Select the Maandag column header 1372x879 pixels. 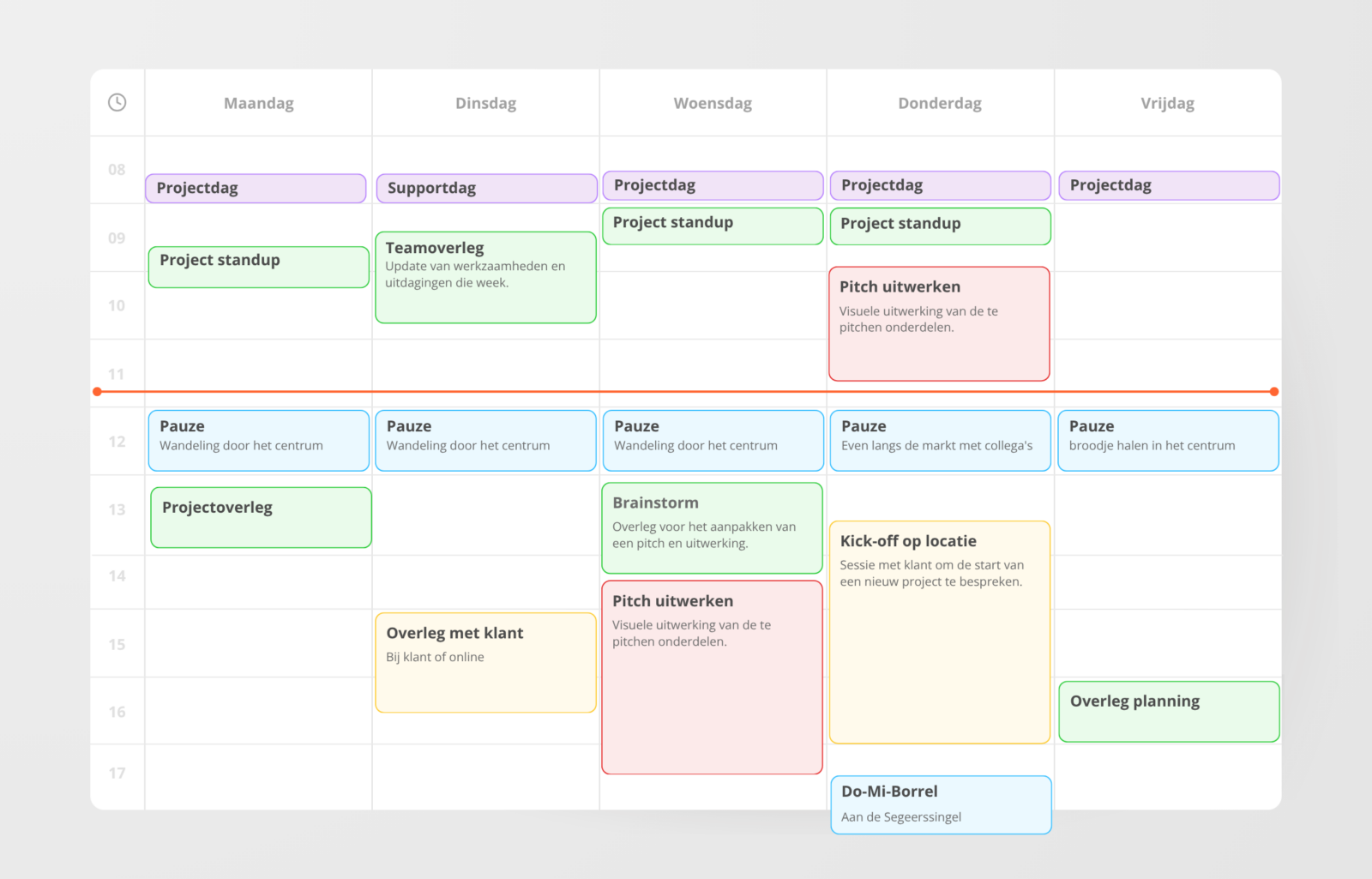tap(258, 104)
